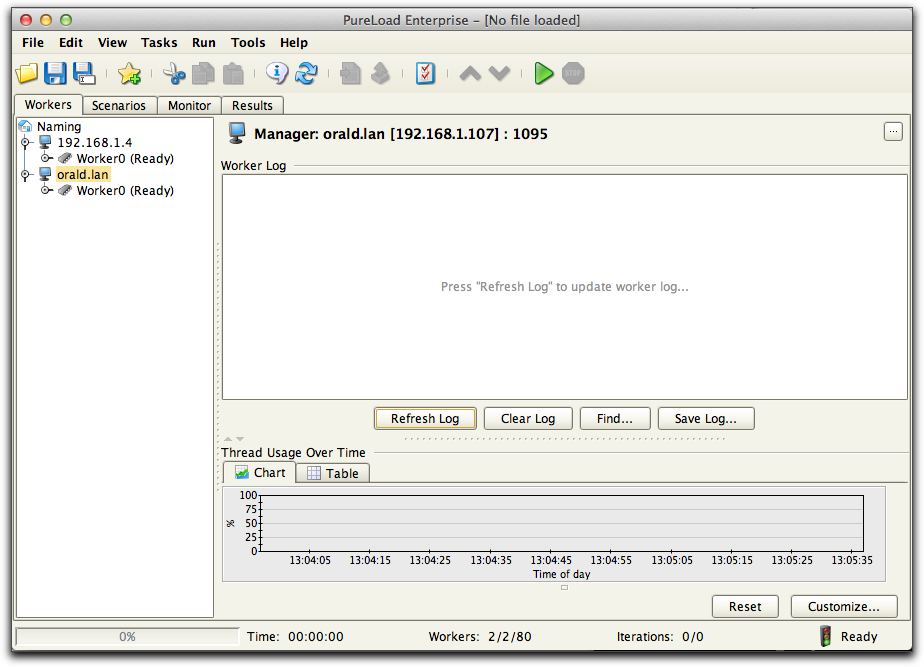The height and width of the screenshot is (667, 924).
Task: Show the Table tab of Thread Usage
Action: tap(333, 473)
